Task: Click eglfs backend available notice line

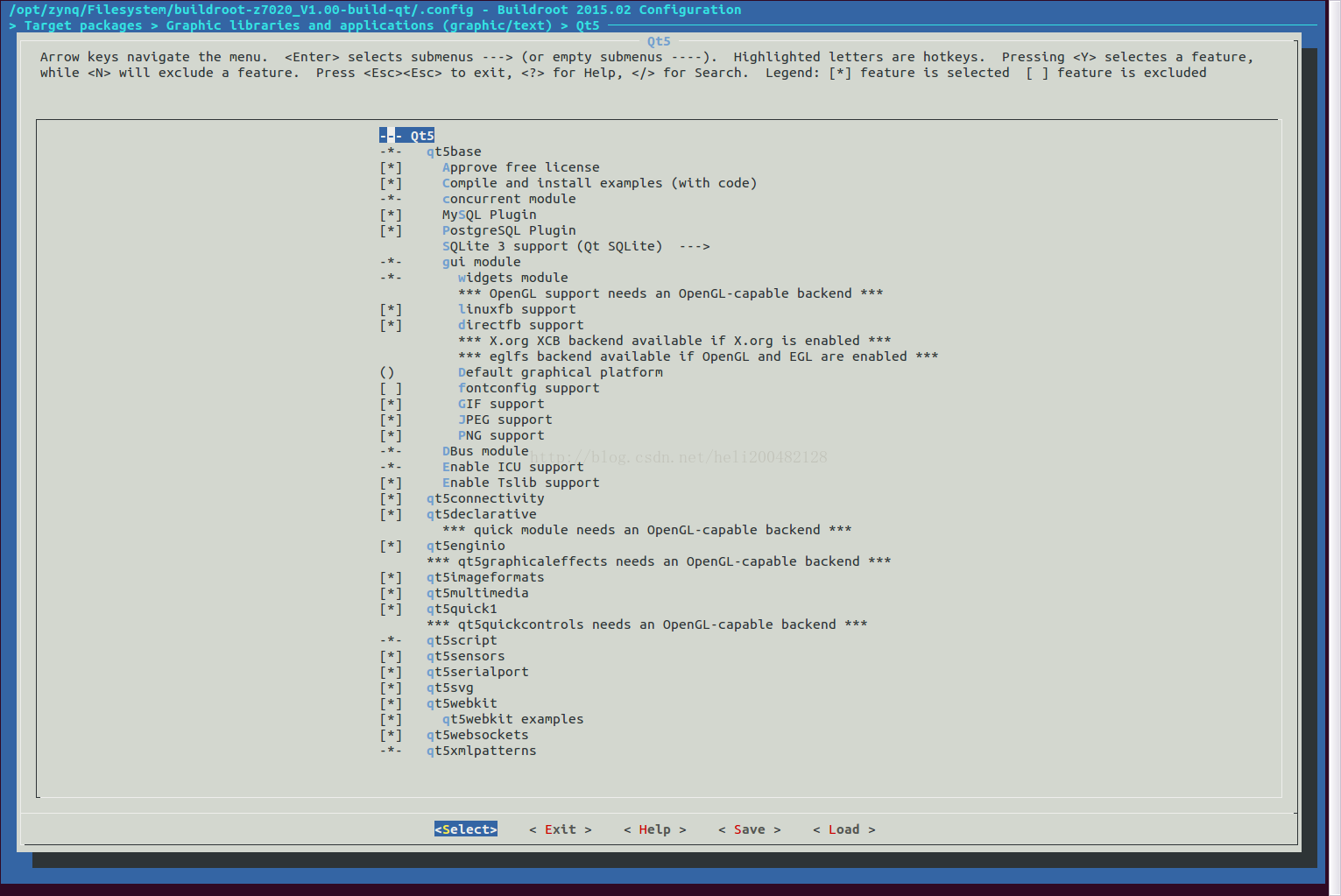Action: 698,356
